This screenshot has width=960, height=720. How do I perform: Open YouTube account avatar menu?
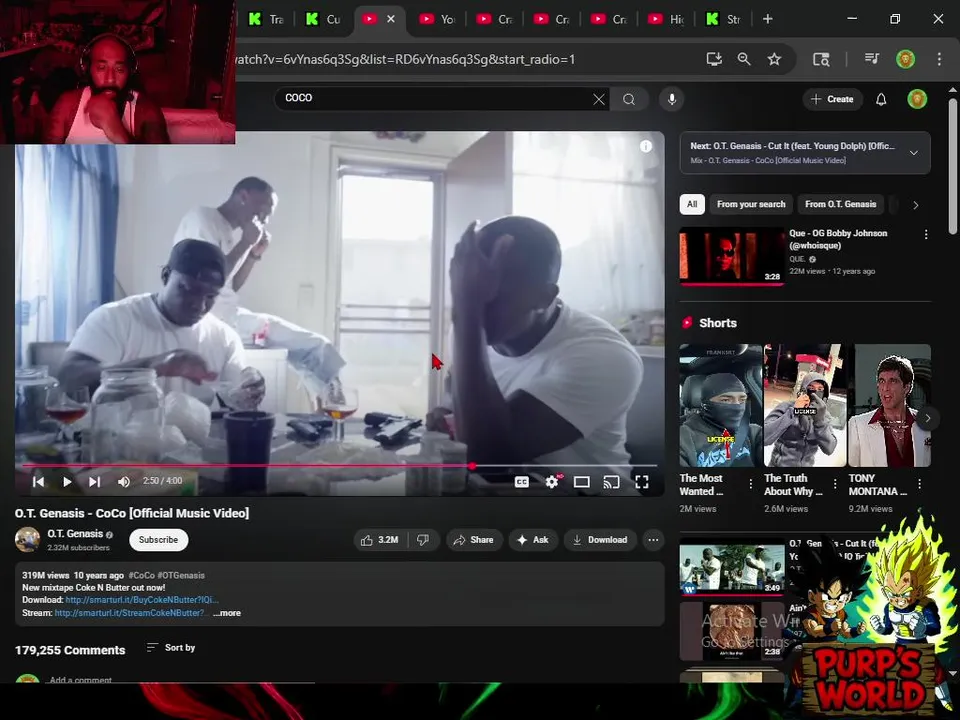[917, 99]
